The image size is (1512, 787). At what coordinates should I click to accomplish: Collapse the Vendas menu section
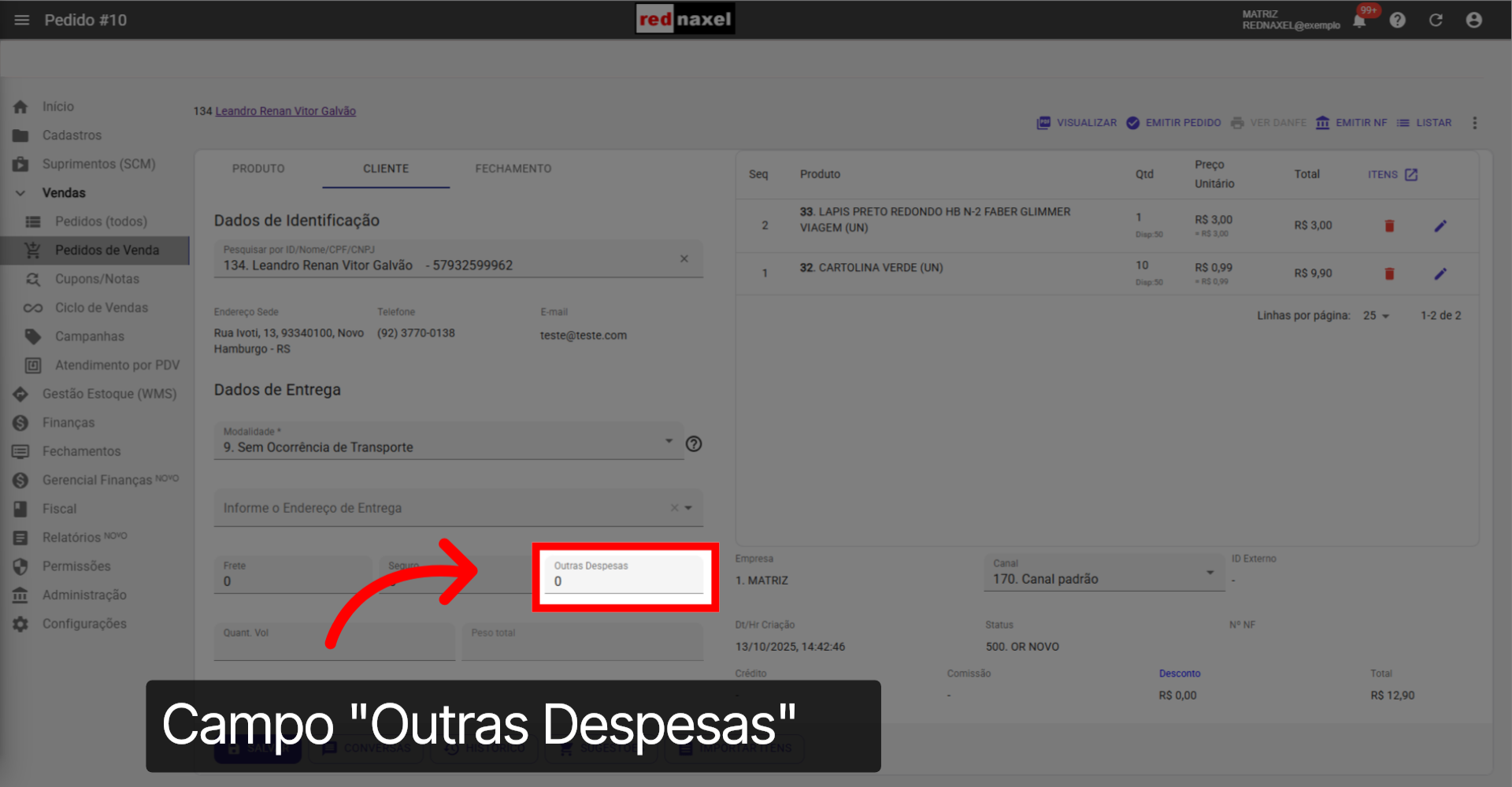(x=20, y=193)
